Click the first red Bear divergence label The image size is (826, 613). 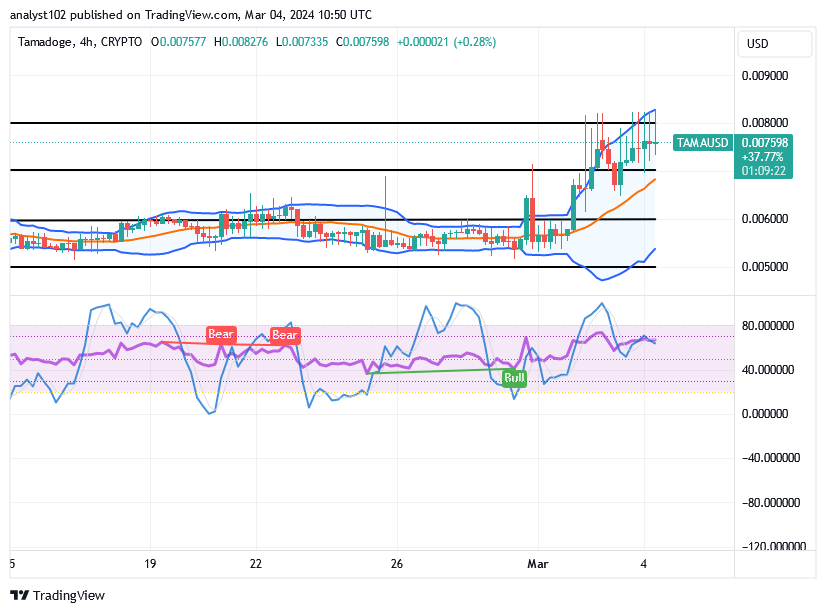(x=221, y=334)
